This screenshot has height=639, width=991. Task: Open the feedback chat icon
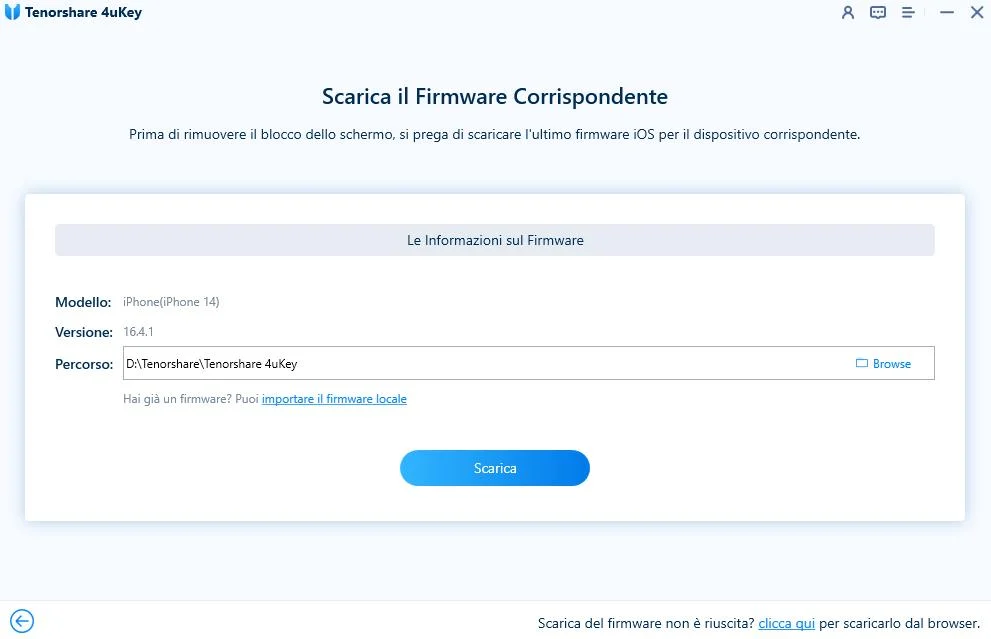[x=878, y=12]
